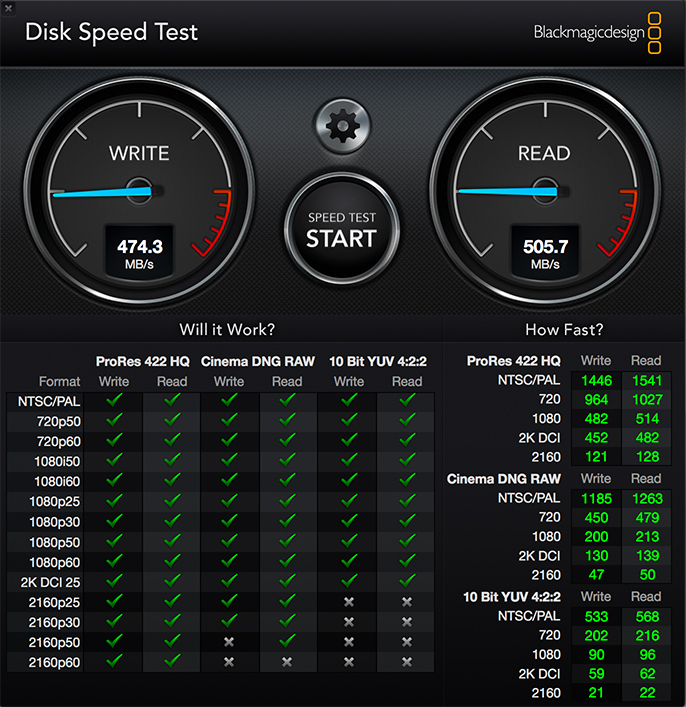
Task: Select Cinema DNG 2160 write value 47
Action: click(596, 575)
